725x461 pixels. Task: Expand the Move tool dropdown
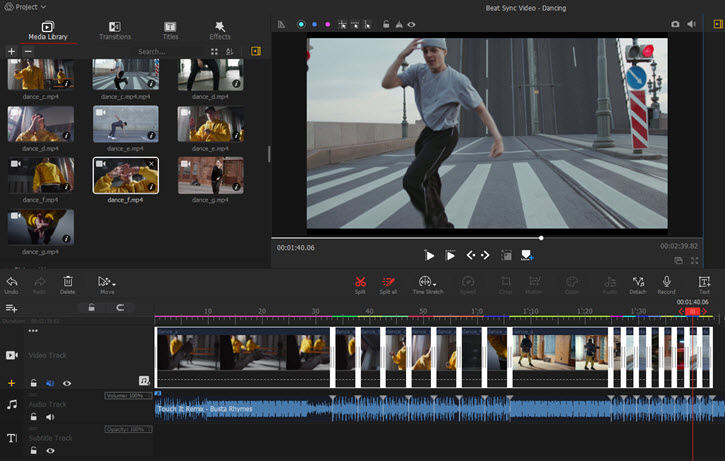(x=115, y=283)
